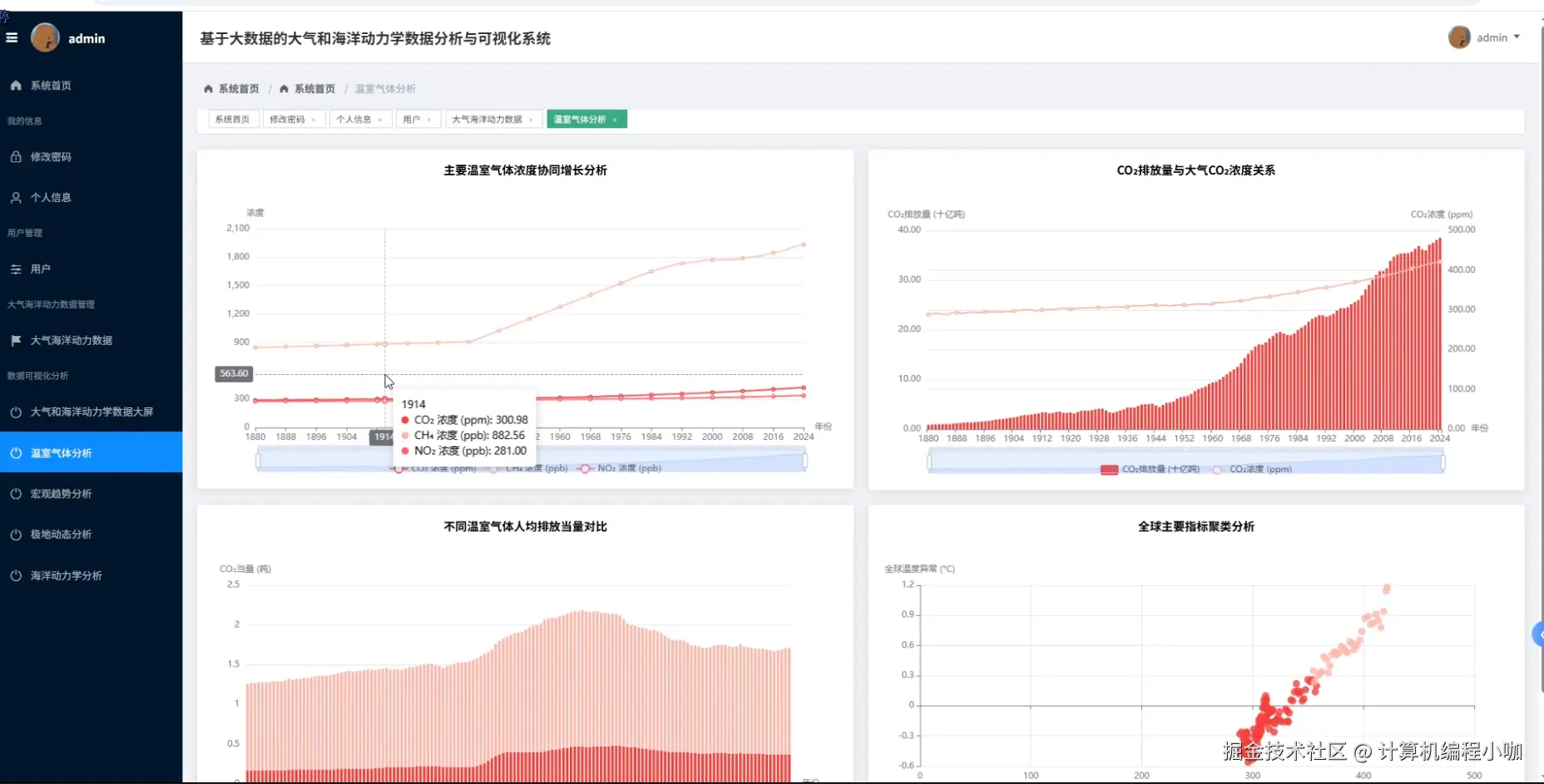Click left handle of greenhouse chart zoom slider
The image size is (1544, 784).
click(x=258, y=460)
